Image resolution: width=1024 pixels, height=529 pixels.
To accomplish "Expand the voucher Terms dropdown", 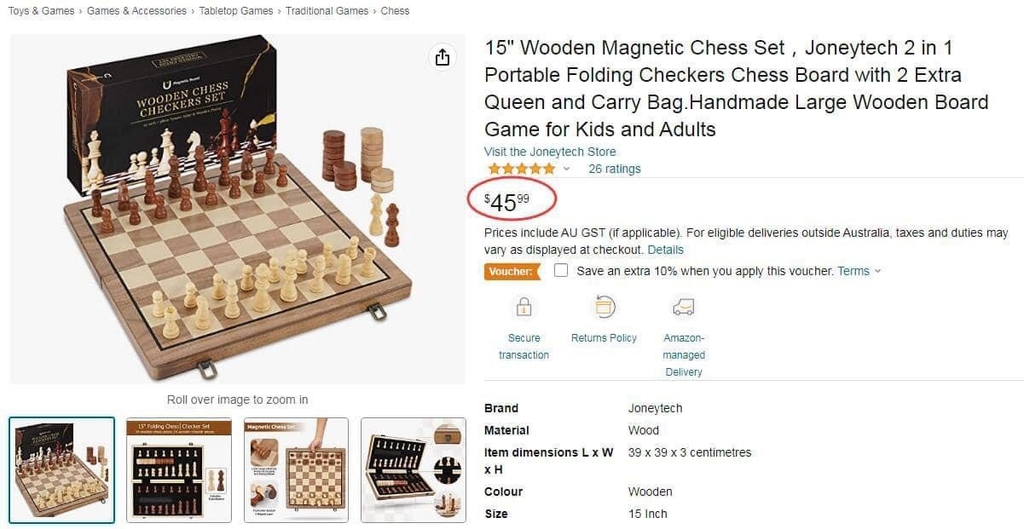I will click(x=859, y=271).
